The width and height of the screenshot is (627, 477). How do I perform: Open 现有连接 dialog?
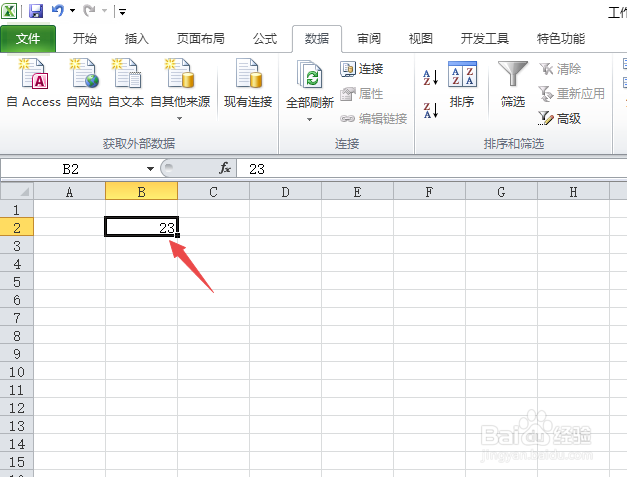click(x=248, y=83)
